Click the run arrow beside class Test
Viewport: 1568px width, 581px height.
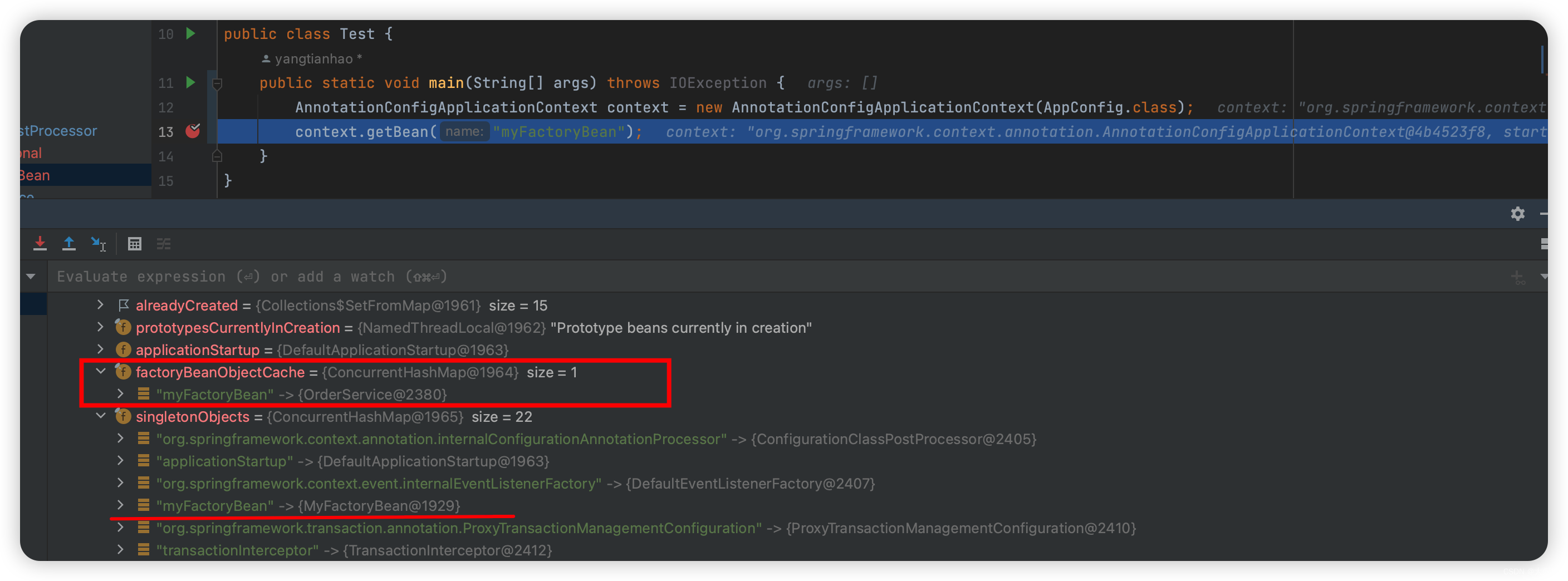190,33
